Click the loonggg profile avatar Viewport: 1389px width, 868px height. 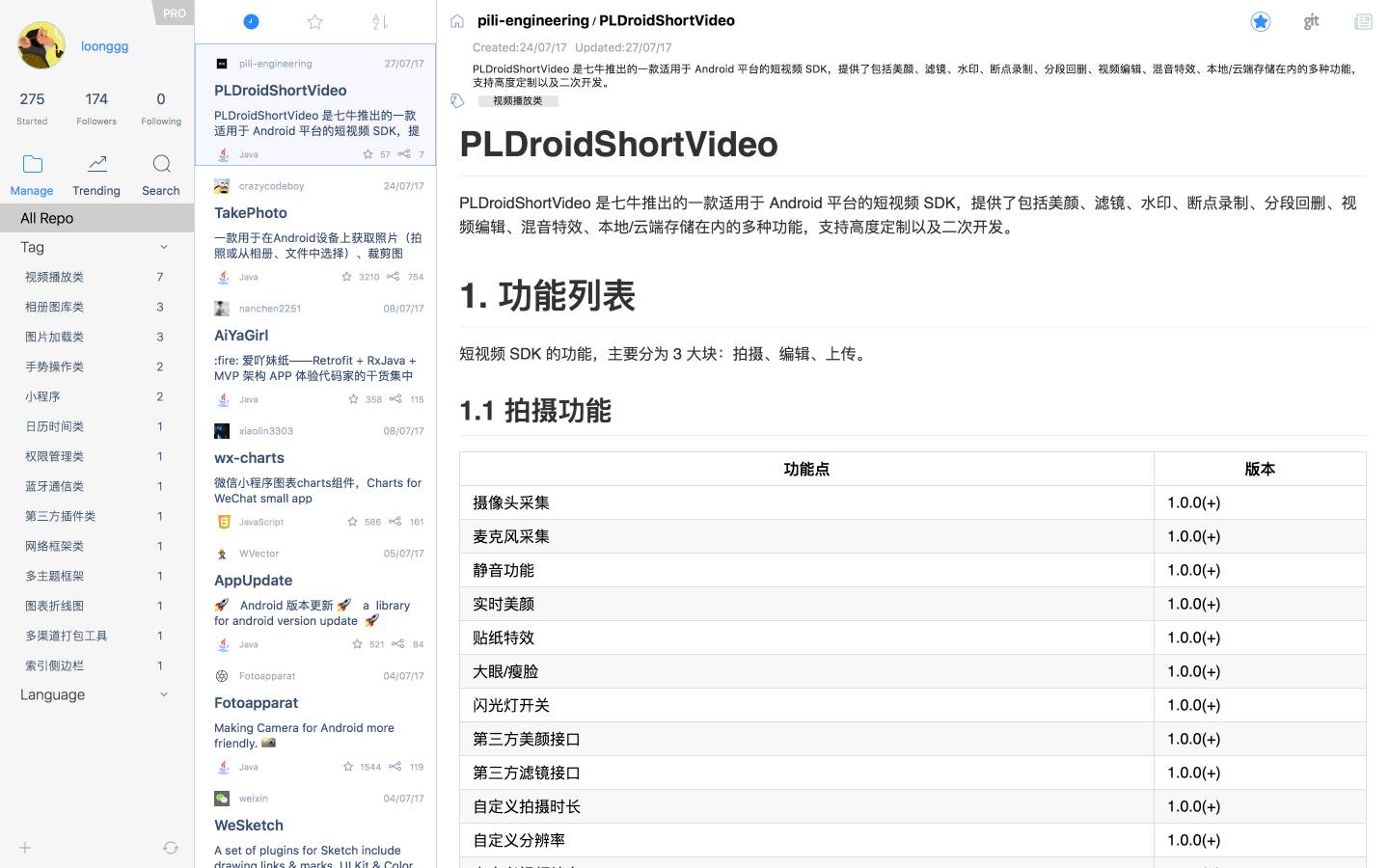click(x=41, y=44)
